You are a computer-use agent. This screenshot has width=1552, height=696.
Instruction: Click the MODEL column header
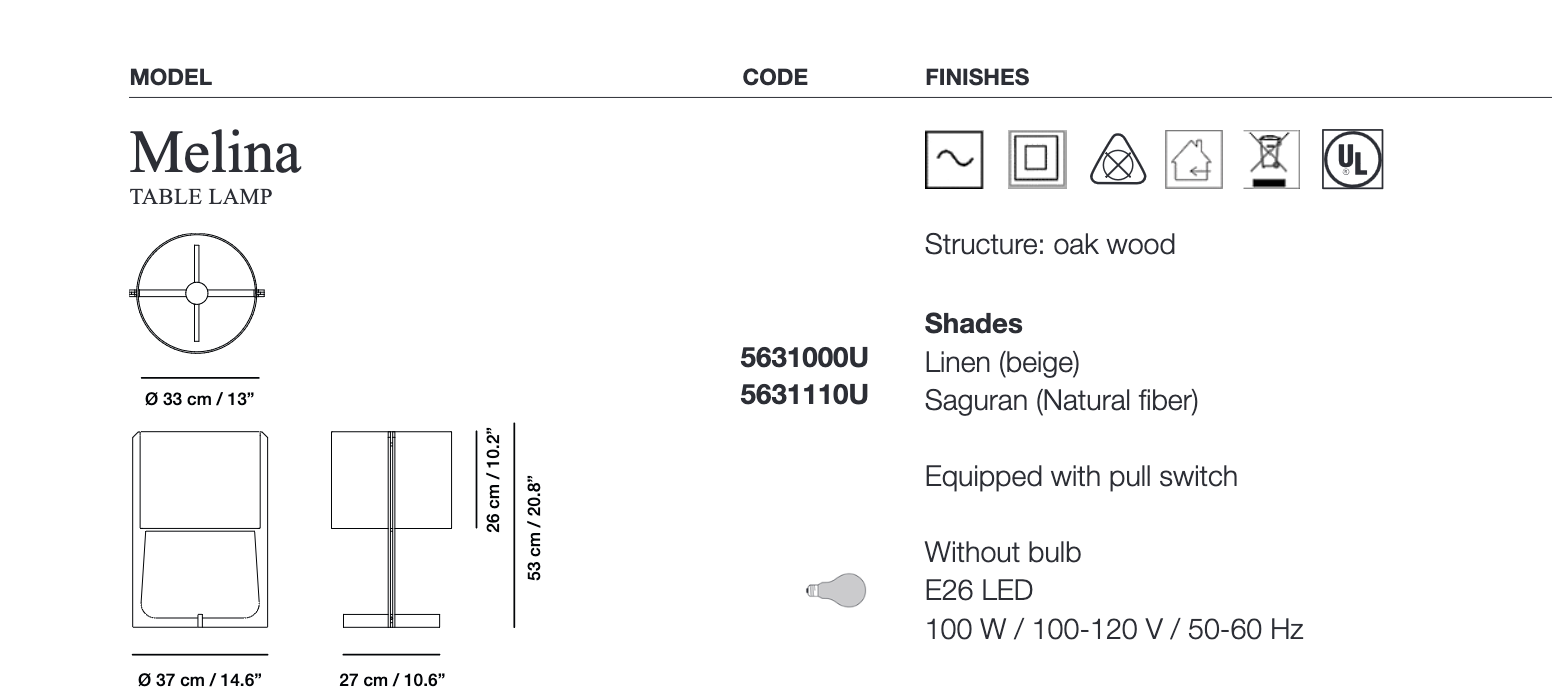point(171,78)
